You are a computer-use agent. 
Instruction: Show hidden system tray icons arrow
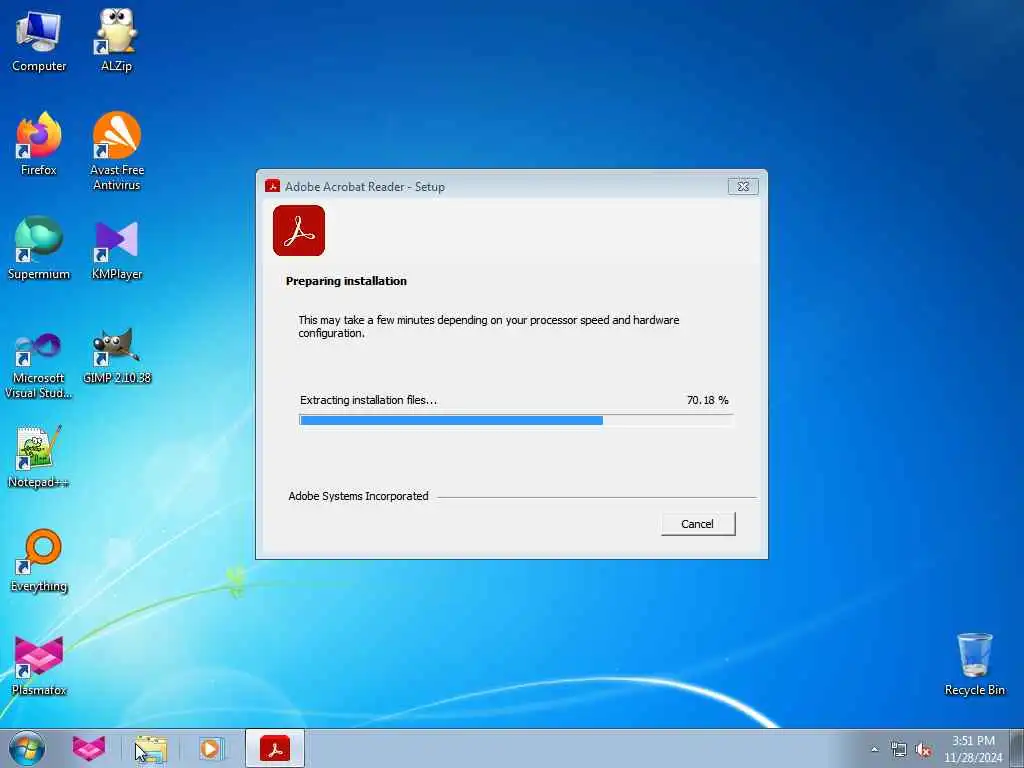pyautogui.click(x=874, y=750)
